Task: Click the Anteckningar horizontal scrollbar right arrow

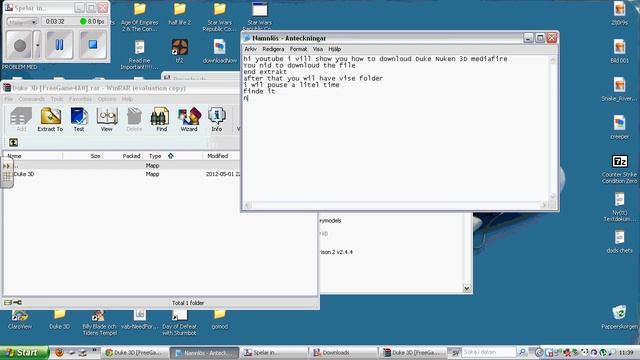Action: [x=544, y=205]
